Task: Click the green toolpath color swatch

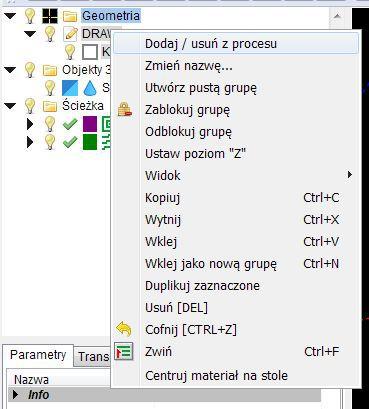Action: point(90,142)
